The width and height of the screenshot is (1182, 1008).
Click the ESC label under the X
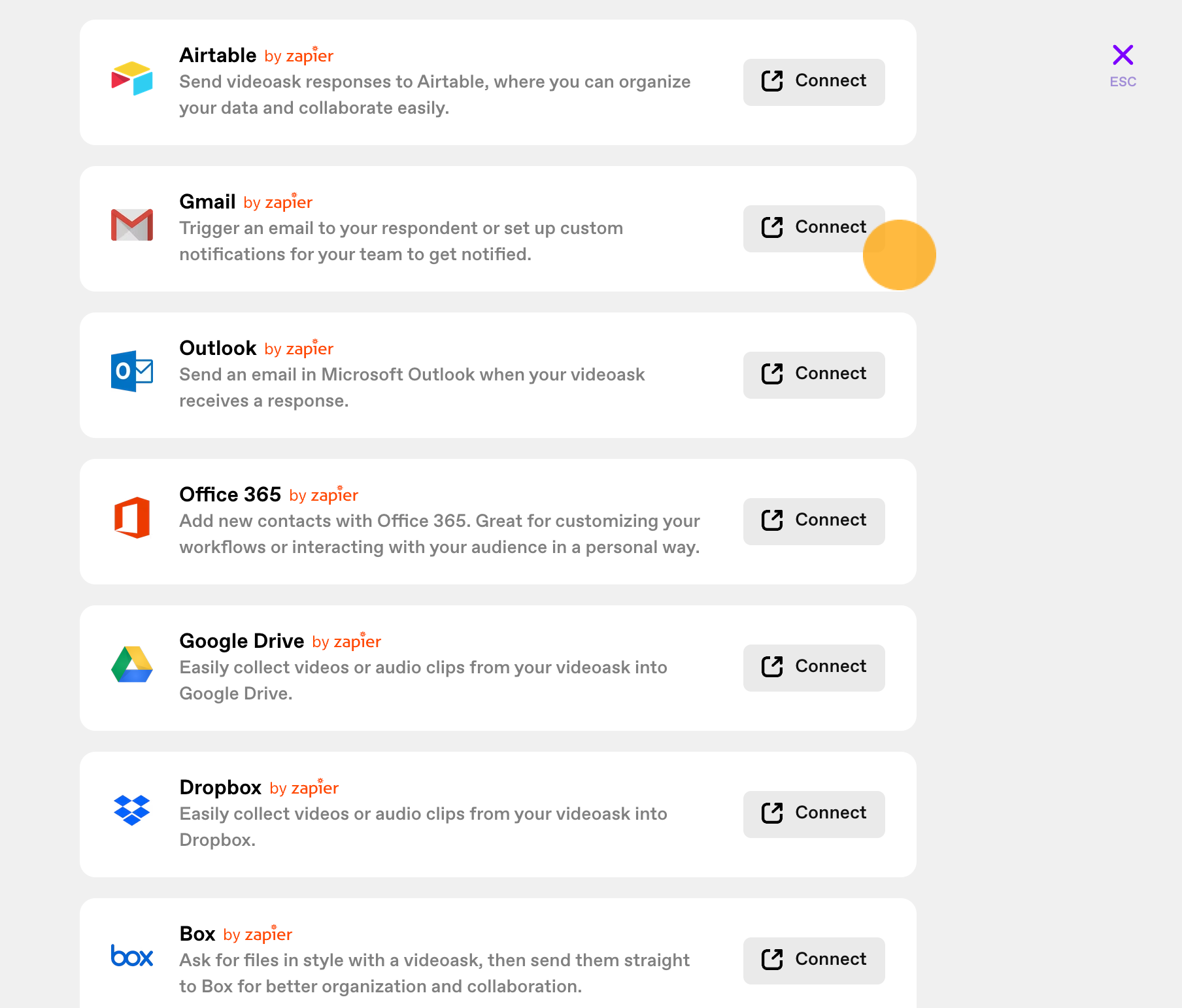(x=1123, y=82)
